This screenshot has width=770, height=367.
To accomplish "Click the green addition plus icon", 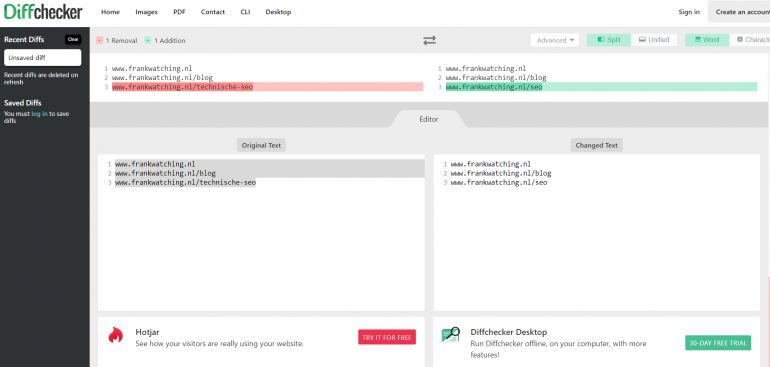I will tap(148, 40).
